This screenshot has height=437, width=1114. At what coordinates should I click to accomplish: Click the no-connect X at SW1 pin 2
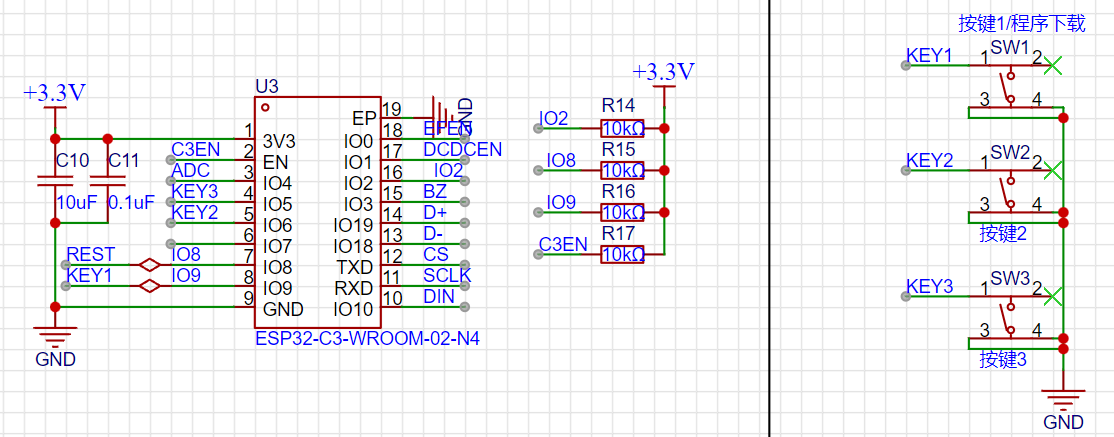(x=1054, y=65)
